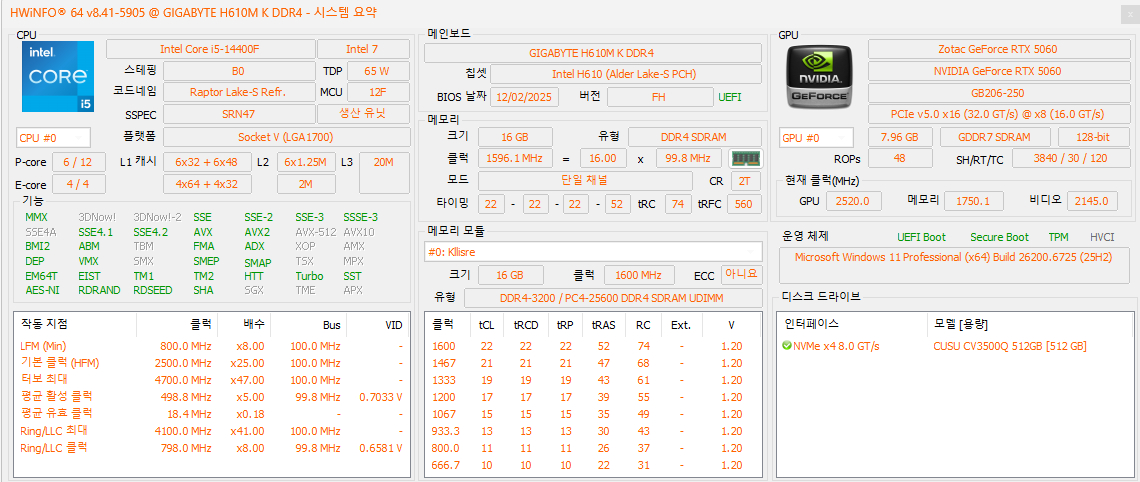Click the 'Zotac GeForce RTX 5060' field

point(997,49)
